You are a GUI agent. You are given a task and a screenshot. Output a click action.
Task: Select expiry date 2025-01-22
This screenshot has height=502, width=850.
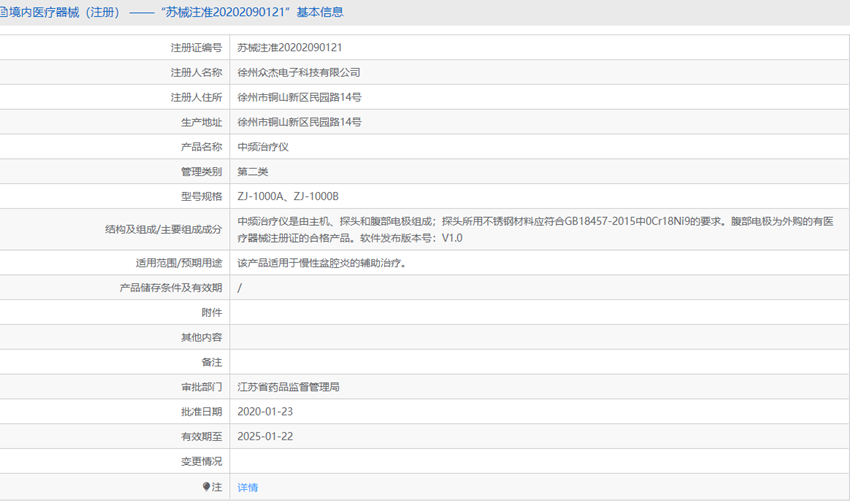point(265,437)
